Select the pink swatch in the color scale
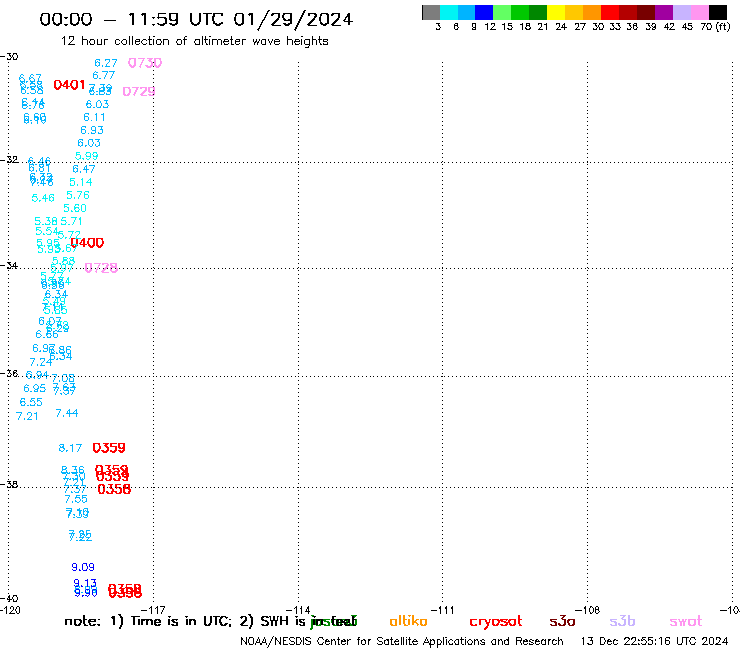The height and width of the screenshot is (650, 740). coord(699,12)
